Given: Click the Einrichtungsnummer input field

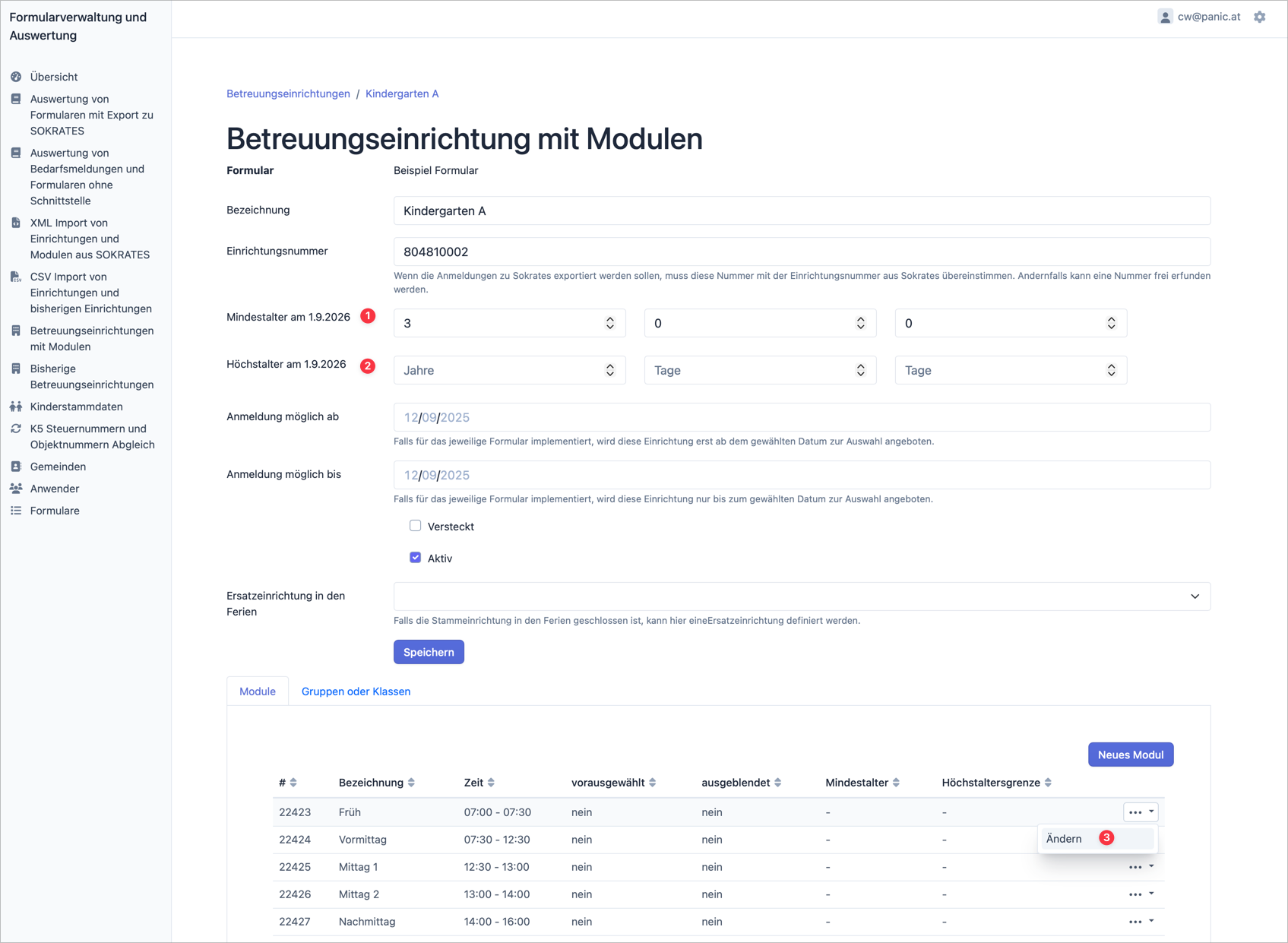Looking at the screenshot, I should pos(802,252).
